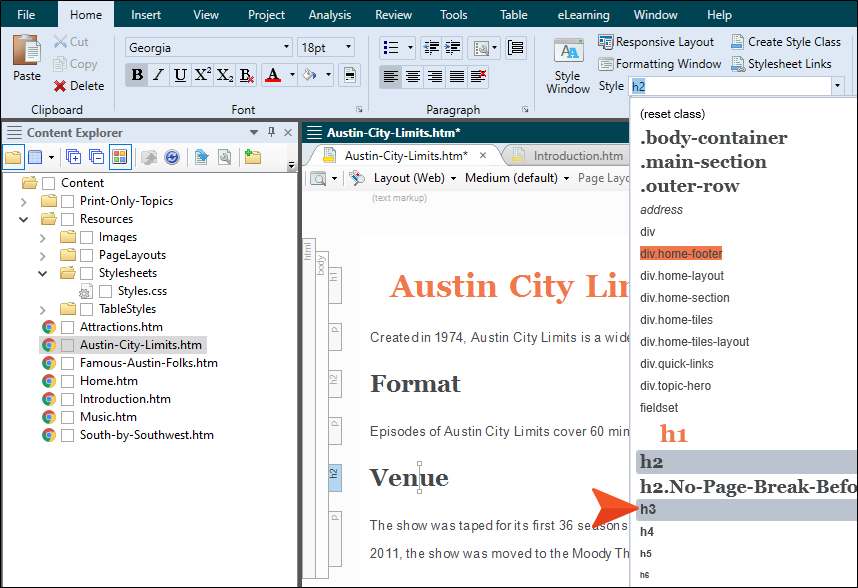Open the Style Window
This screenshot has width=858, height=588.
click(568, 66)
